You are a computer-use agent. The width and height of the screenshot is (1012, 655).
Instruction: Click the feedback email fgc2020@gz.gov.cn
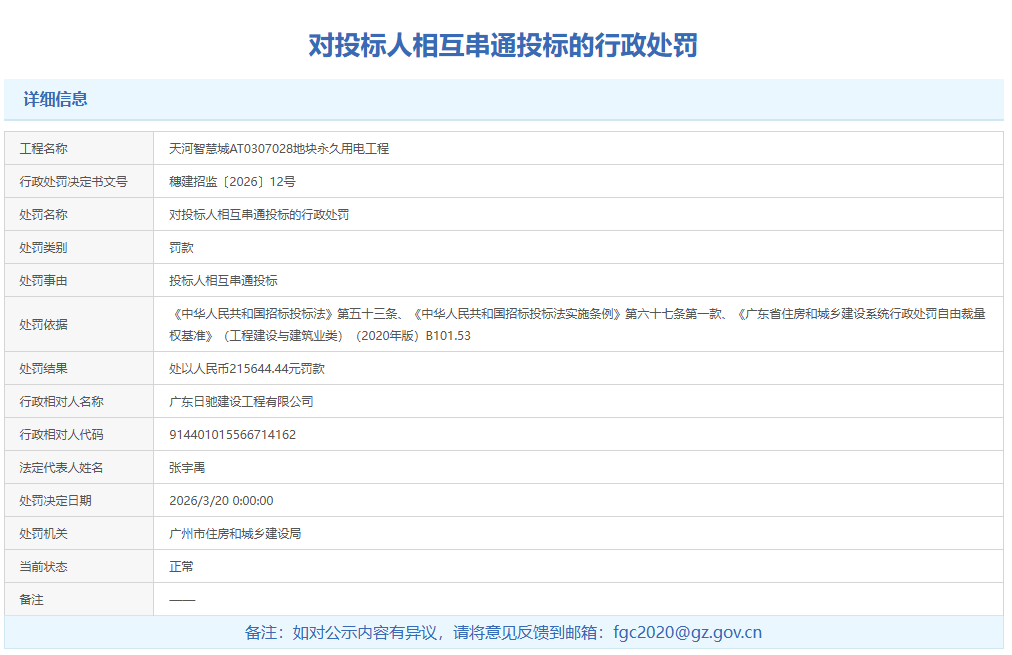(x=687, y=632)
